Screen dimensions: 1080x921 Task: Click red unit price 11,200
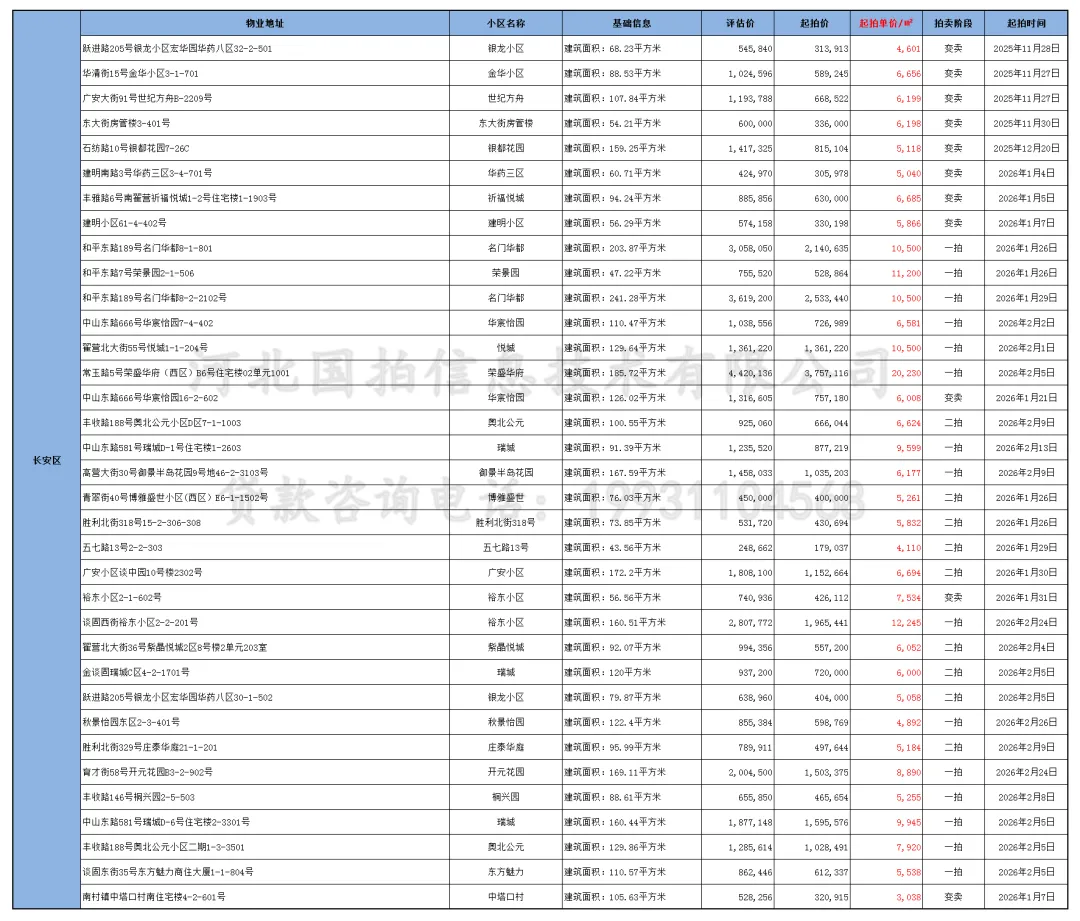point(906,273)
